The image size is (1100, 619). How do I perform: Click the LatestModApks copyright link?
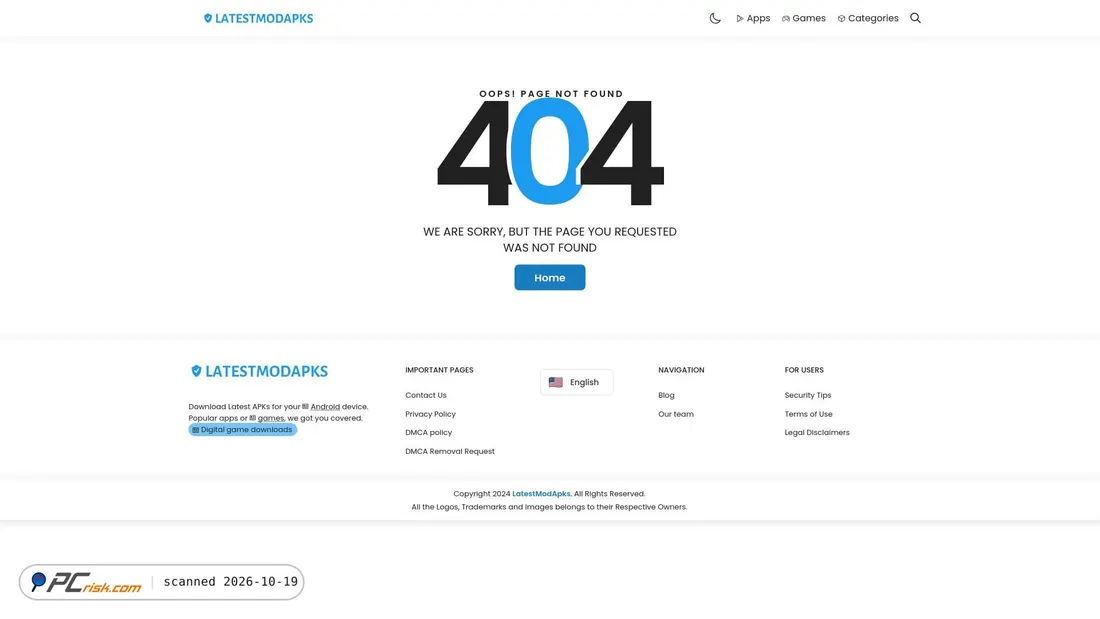[x=542, y=494]
